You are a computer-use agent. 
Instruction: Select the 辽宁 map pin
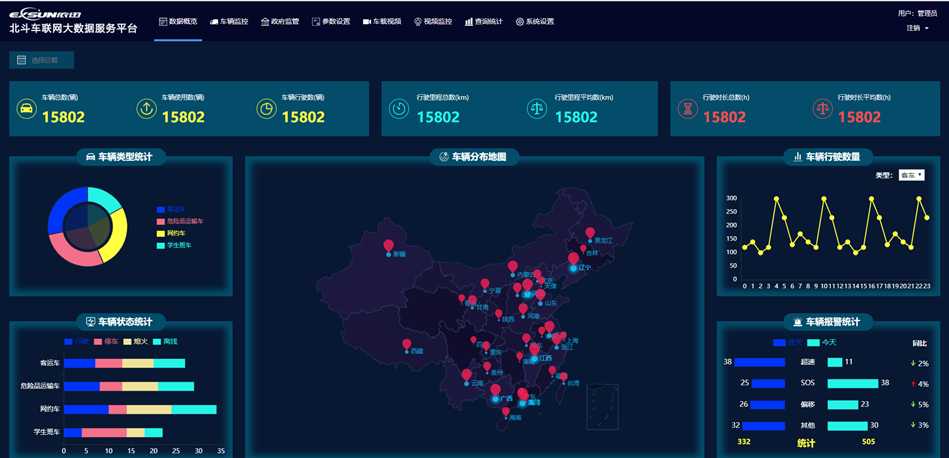coord(573,259)
